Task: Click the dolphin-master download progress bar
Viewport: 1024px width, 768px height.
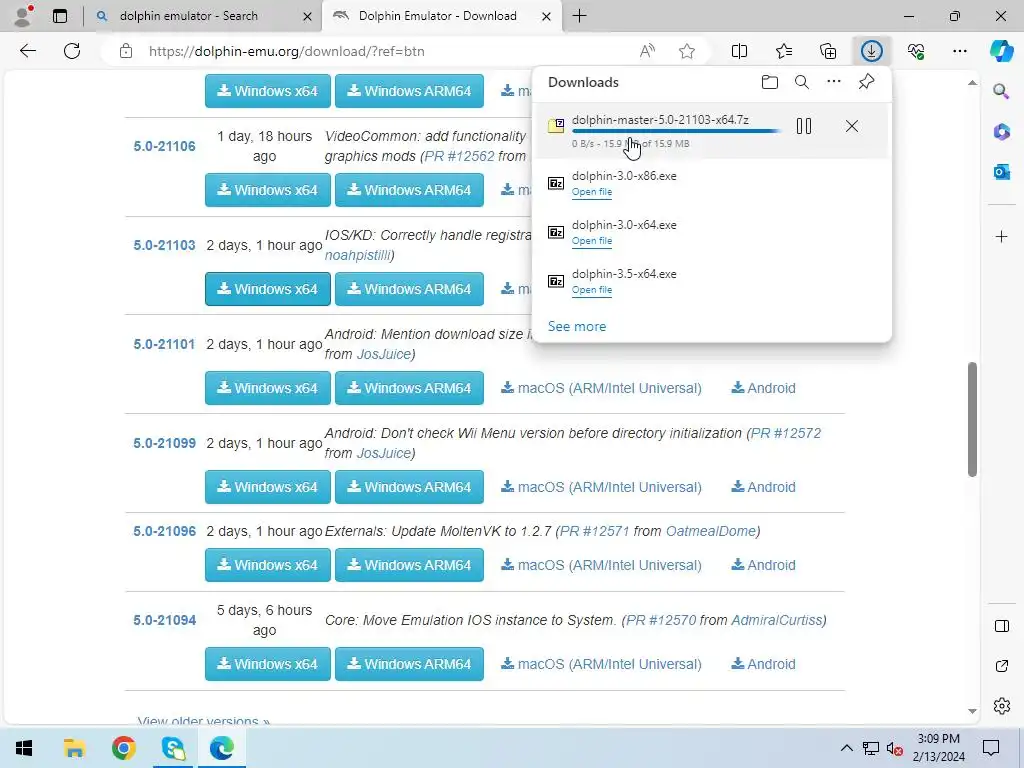Action: tap(676, 131)
